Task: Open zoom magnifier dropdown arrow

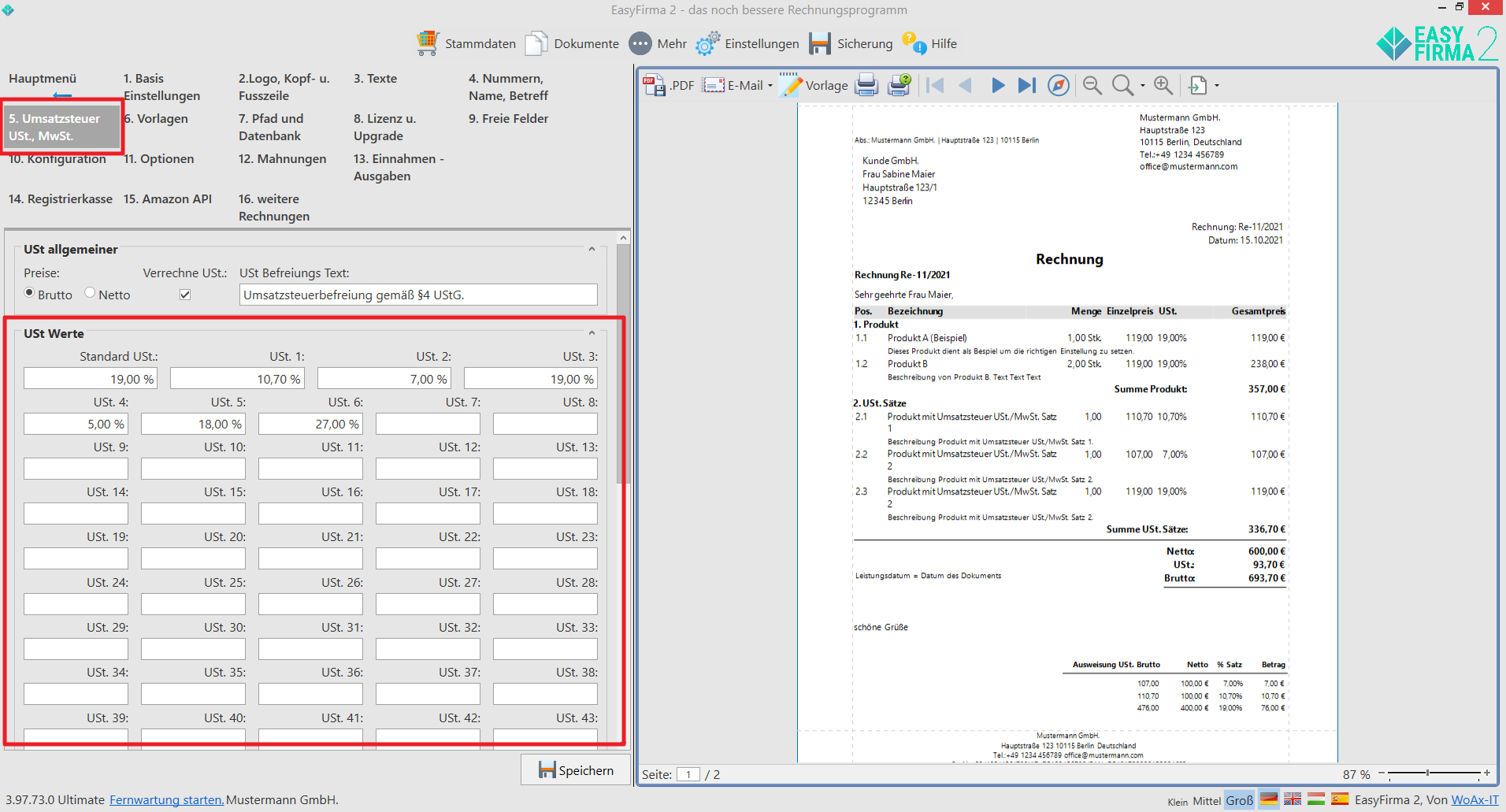Action: tap(1143, 85)
